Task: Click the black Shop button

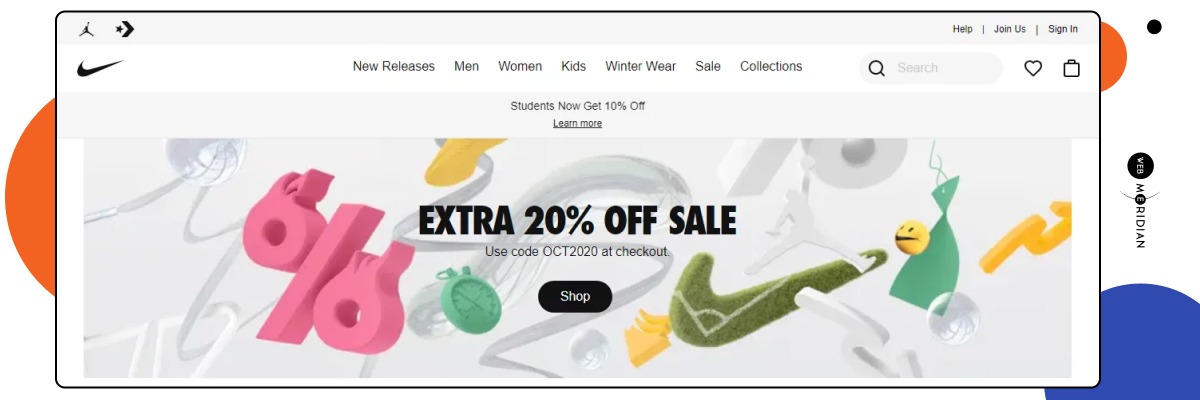Action: (x=575, y=296)
